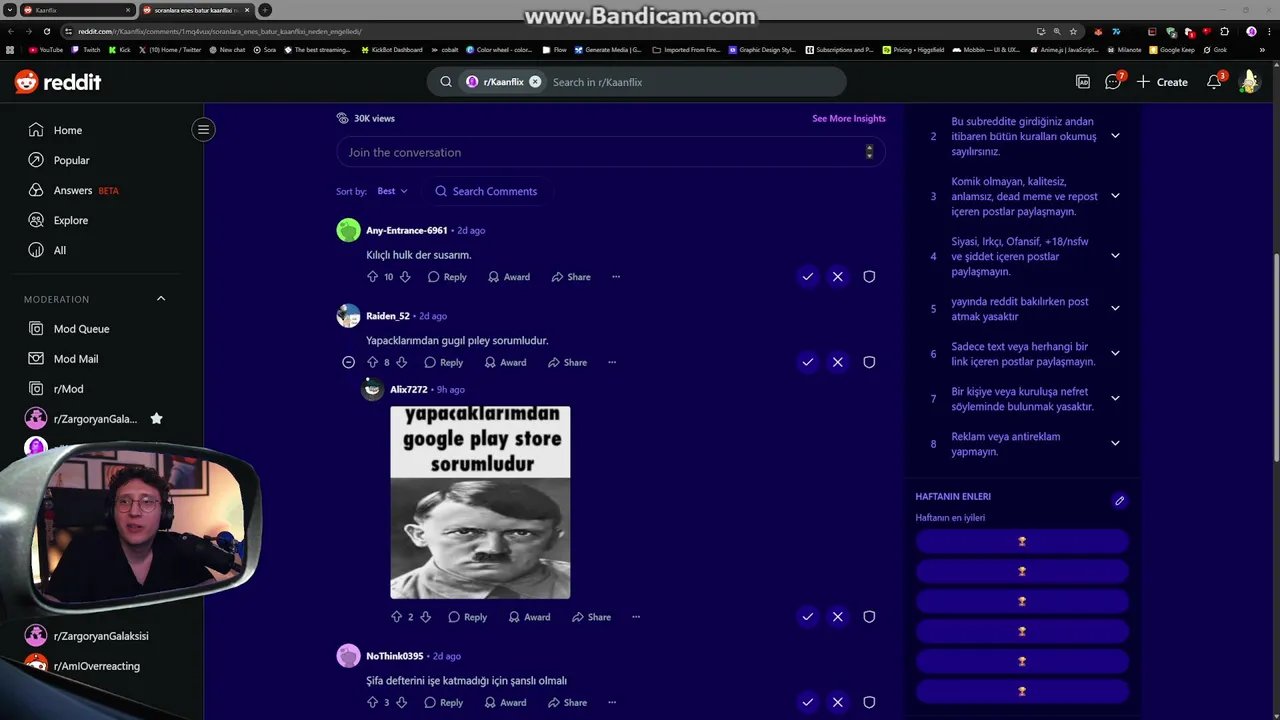Viewport: 1280px width, 720px height.
Task: Open the chat icon in header
Action: click(1113, 82)
